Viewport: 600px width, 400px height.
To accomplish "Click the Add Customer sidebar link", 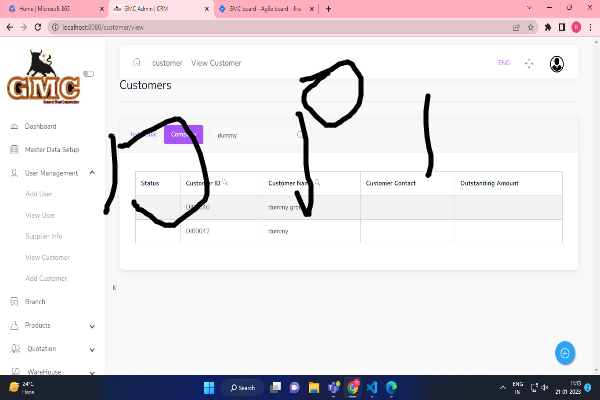I will [46, 278].
